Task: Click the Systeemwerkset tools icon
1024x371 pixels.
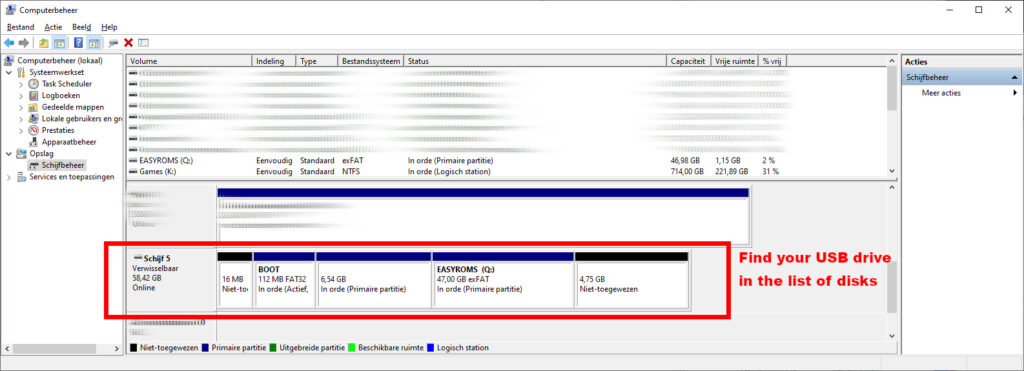Action: point(22,72)
